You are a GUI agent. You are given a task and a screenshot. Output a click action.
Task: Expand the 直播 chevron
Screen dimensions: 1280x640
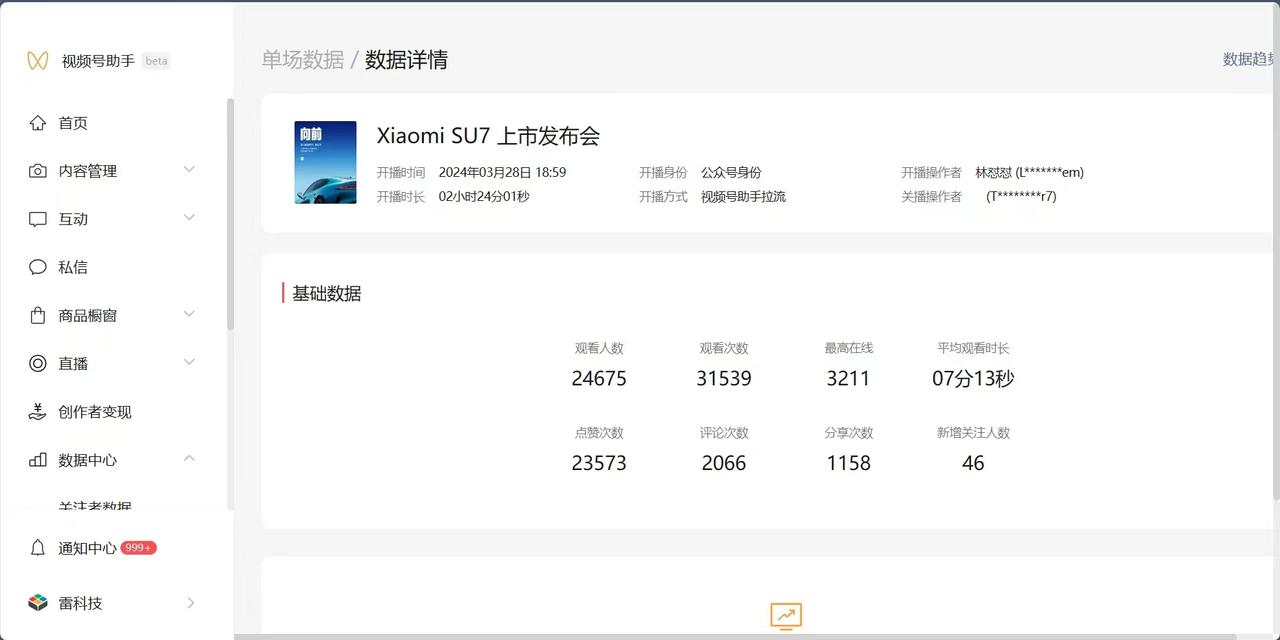[189, 362]
